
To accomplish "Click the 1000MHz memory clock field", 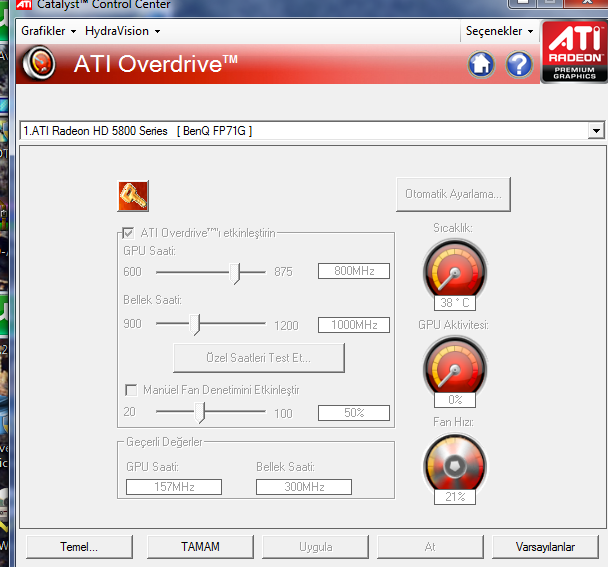I will tap(354, 325).
